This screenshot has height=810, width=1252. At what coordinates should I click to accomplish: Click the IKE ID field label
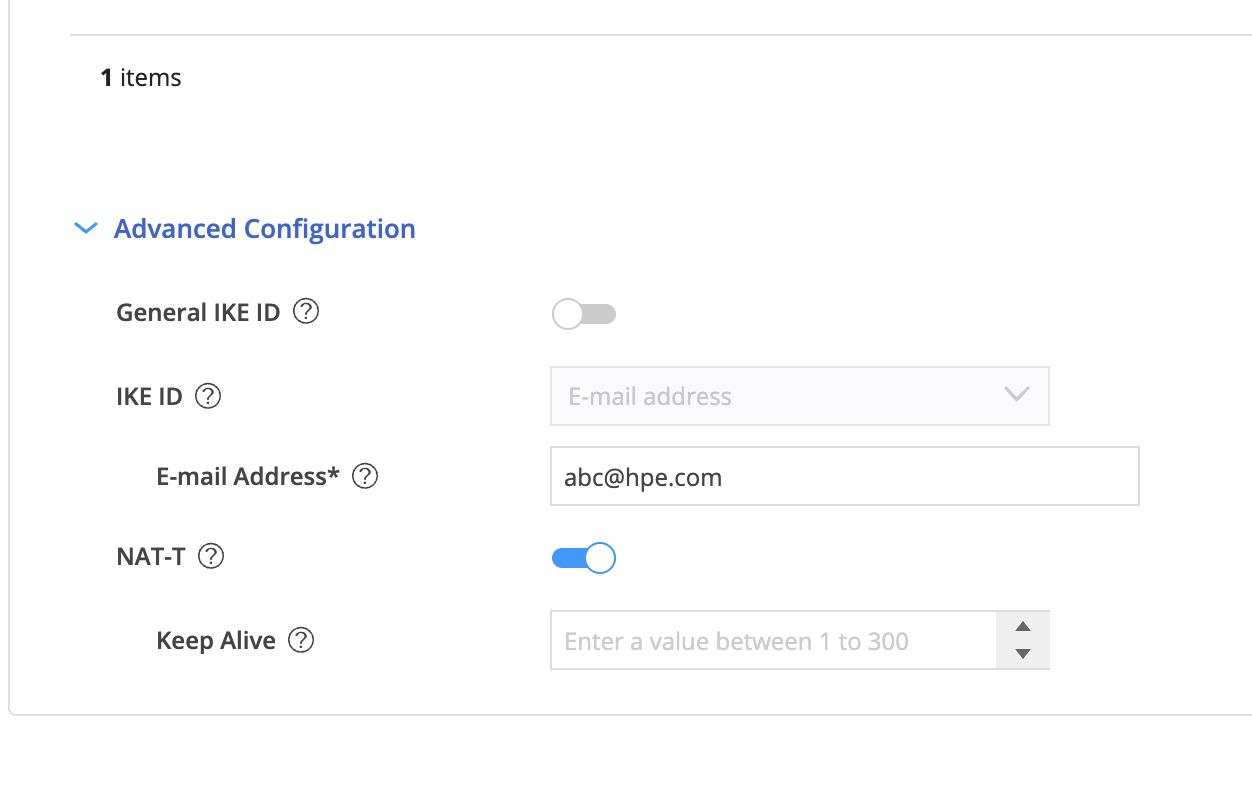(x=150, y=396)
